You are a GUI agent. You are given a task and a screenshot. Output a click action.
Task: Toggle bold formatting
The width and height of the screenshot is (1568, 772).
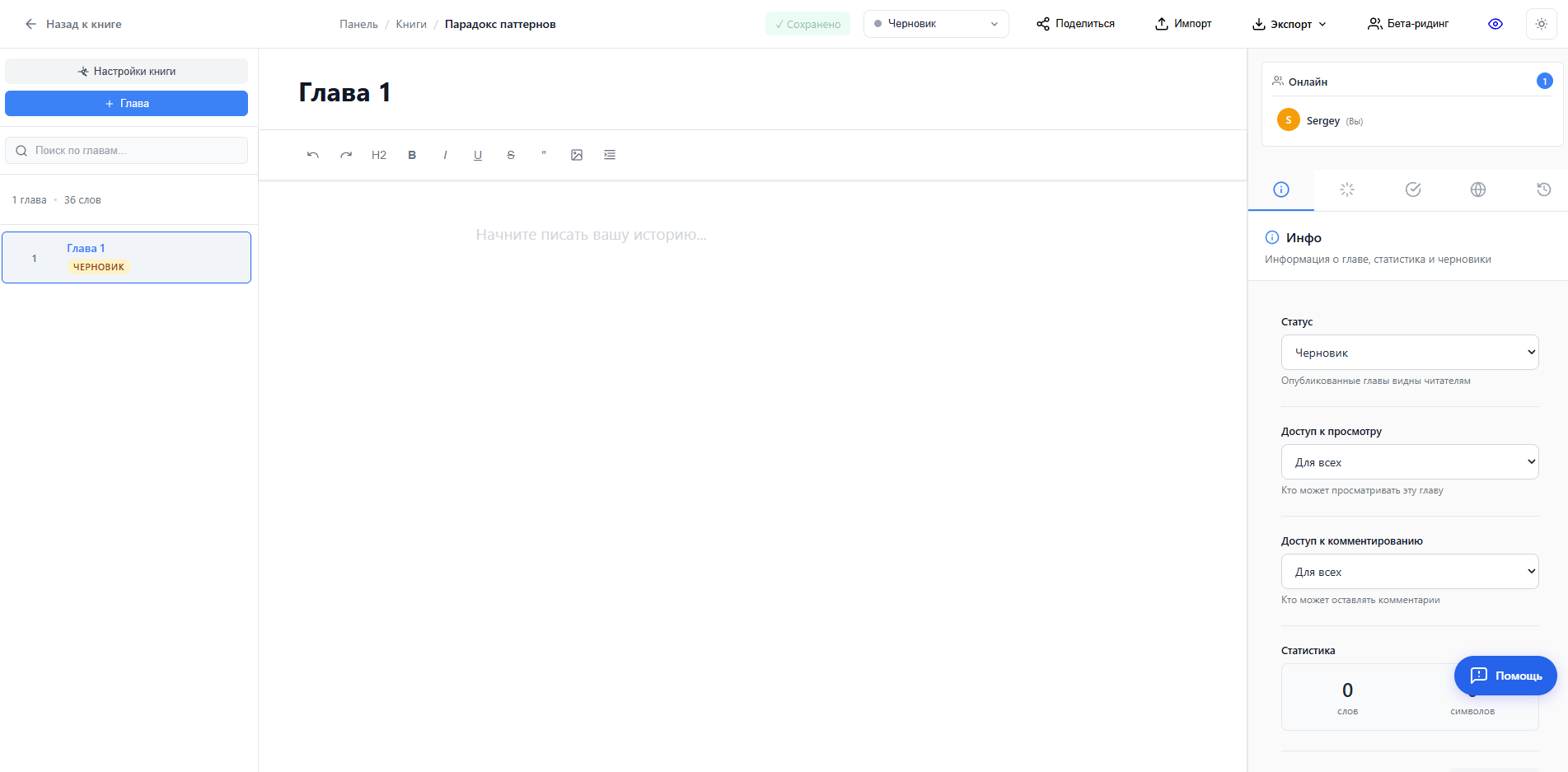click(412, 155)
